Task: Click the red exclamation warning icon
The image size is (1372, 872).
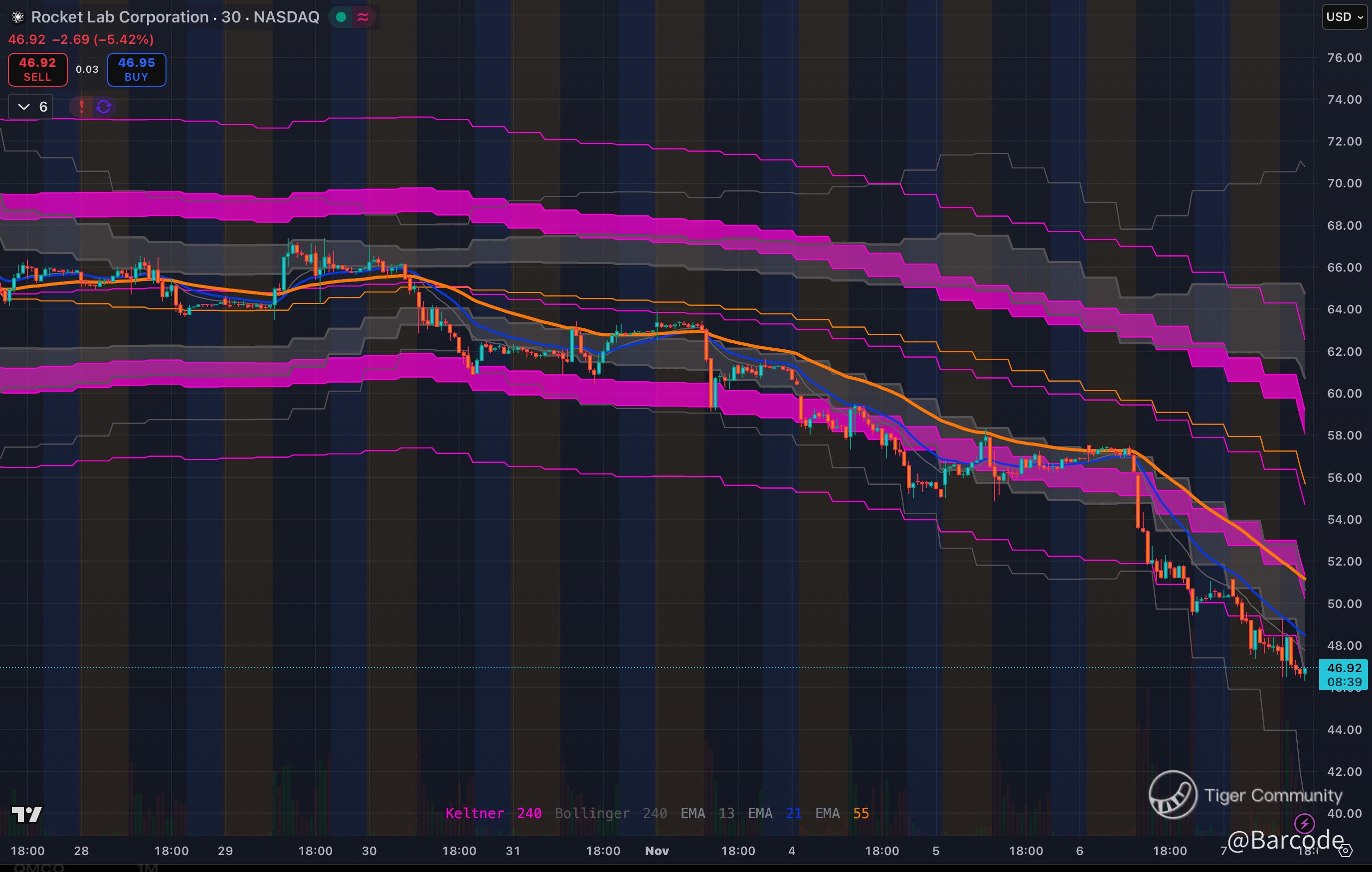Action: click(x=81, y=107)
